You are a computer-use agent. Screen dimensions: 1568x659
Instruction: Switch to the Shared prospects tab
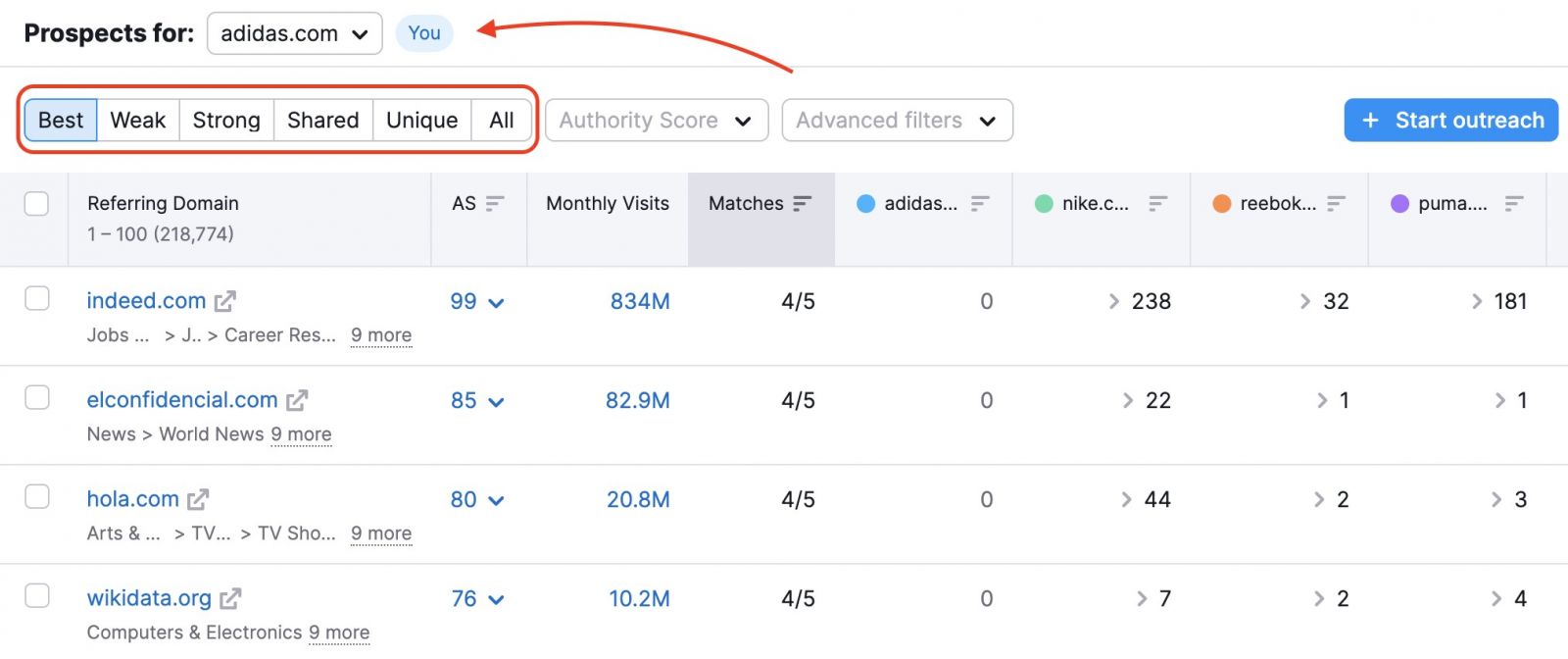click(x=323, y=120)
